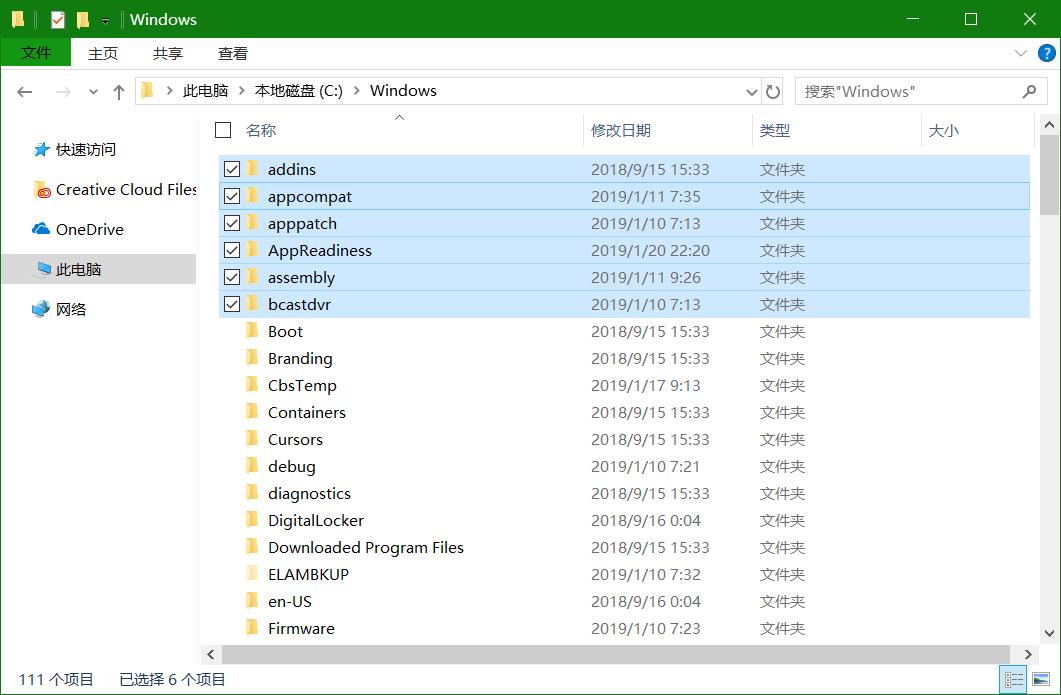Screen dimensions: 1061x695
Task: Uncheck the bcastdvr folder checkbox
Action: (x=231, y=304)
